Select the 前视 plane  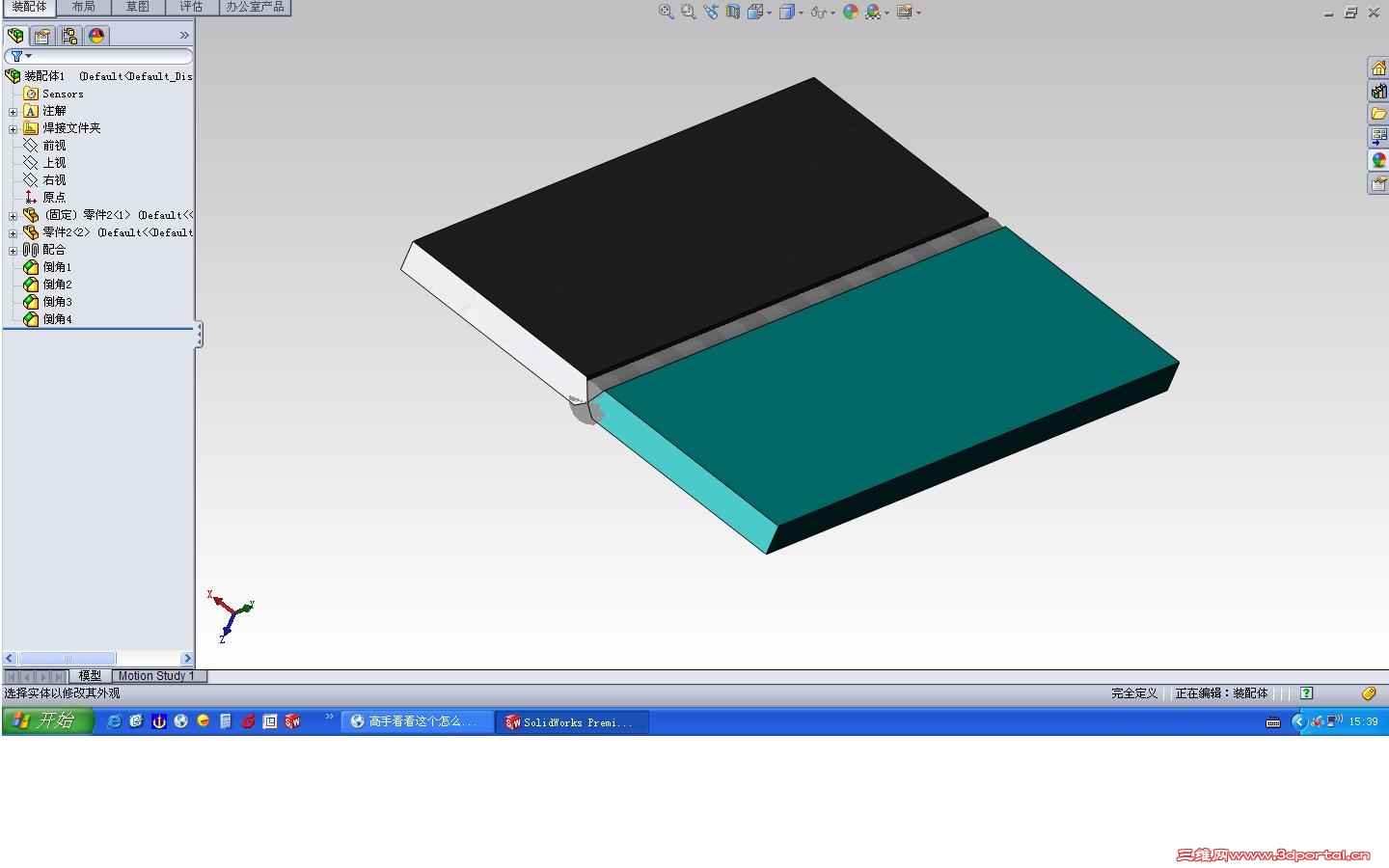coord(54,146)
